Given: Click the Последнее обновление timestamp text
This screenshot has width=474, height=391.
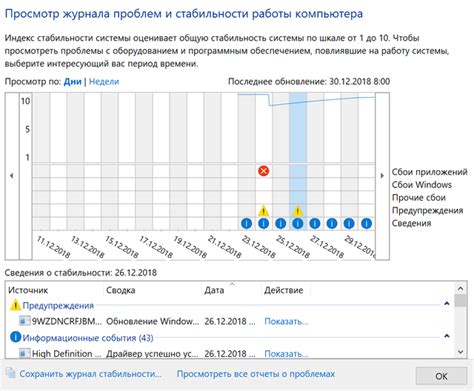Looking at the screenshot, I should click(309, 82).
